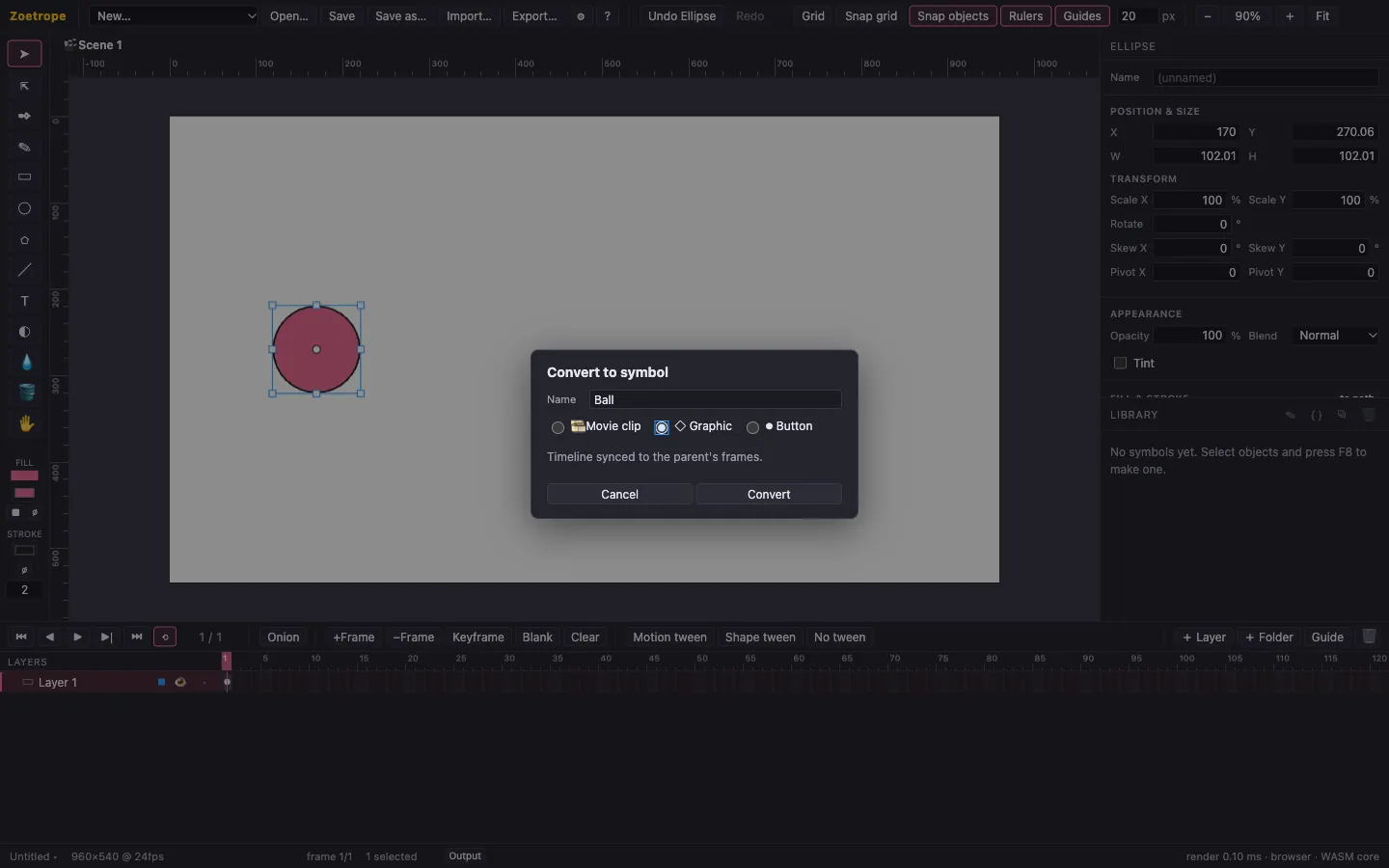
Task: Click the library duplicate icon
Action: click(1342, 415)
